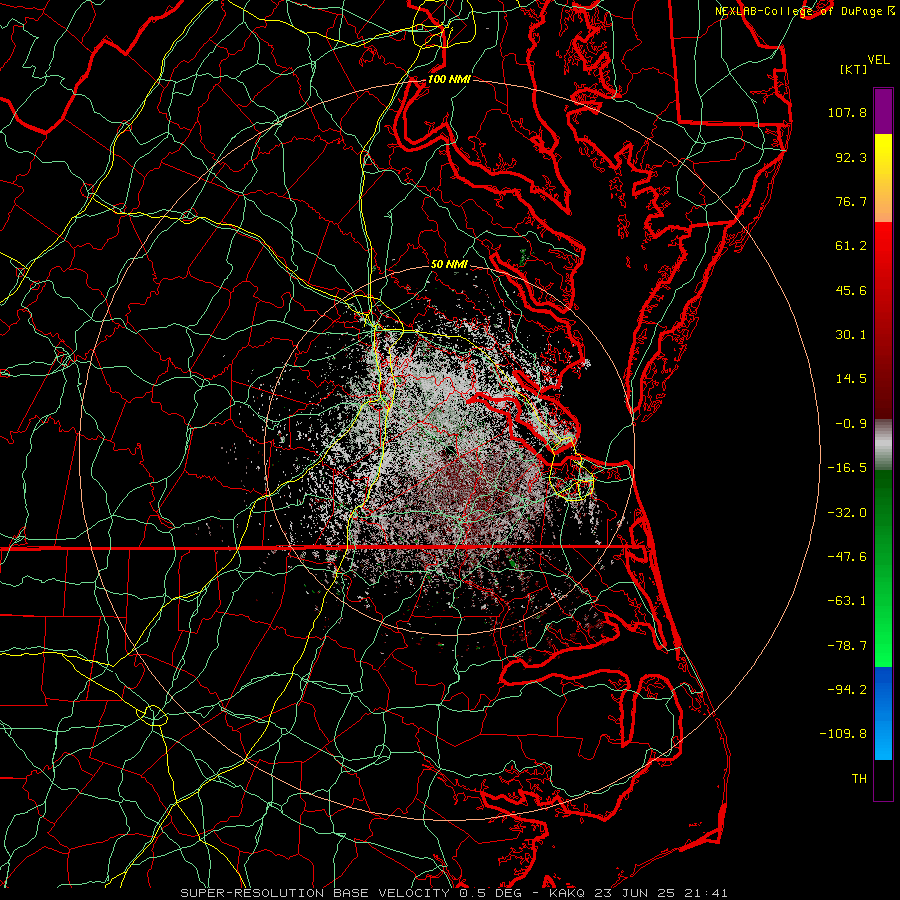Pick the green segment of the velocity color bar
The image size is (900, 900).
tap(883, 568)
